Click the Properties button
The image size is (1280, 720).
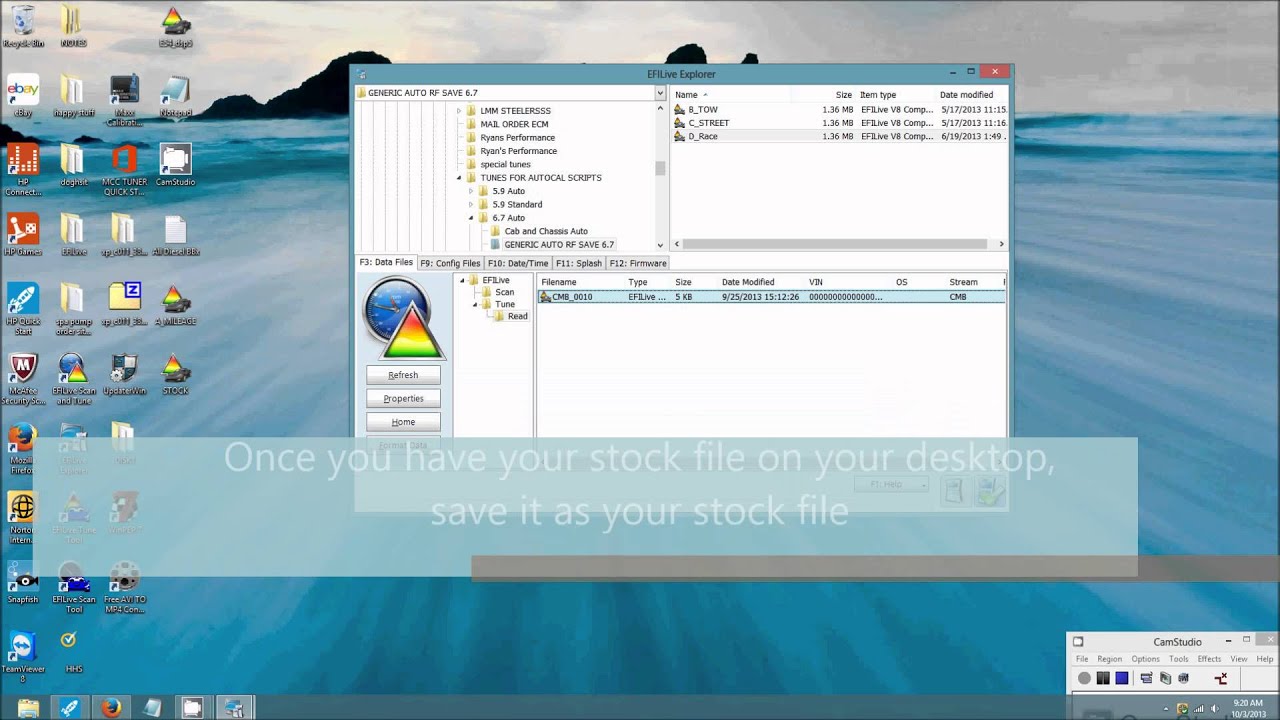click(x=403, y=398)
